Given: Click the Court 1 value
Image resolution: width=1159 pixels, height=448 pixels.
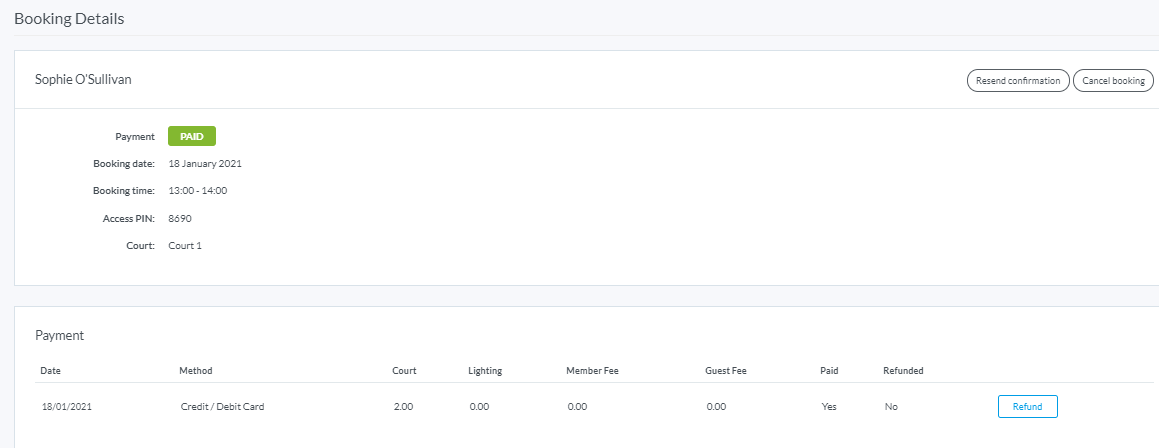Looking at the screenshot, I should 185,245.
